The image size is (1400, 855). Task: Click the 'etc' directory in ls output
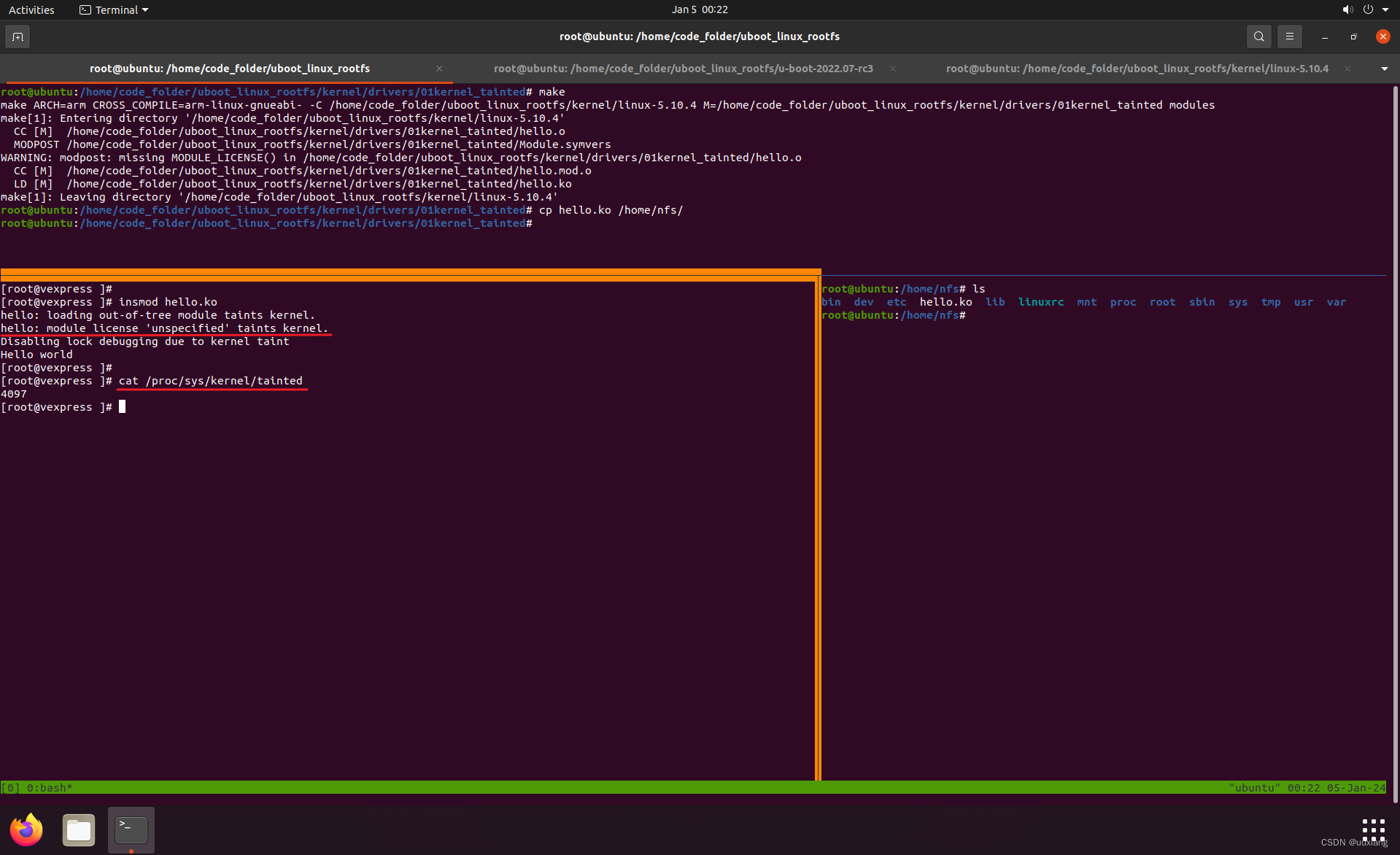(897, 302)
